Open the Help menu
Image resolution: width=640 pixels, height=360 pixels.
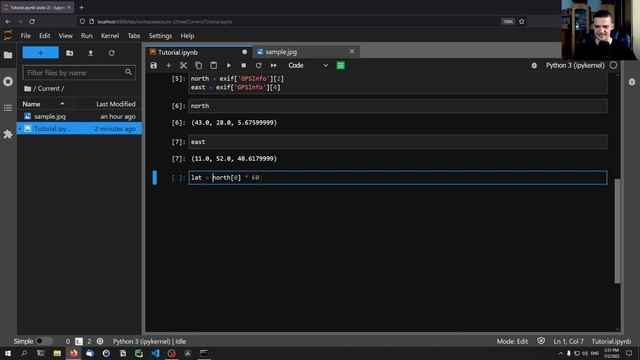[x=187, y=36]
